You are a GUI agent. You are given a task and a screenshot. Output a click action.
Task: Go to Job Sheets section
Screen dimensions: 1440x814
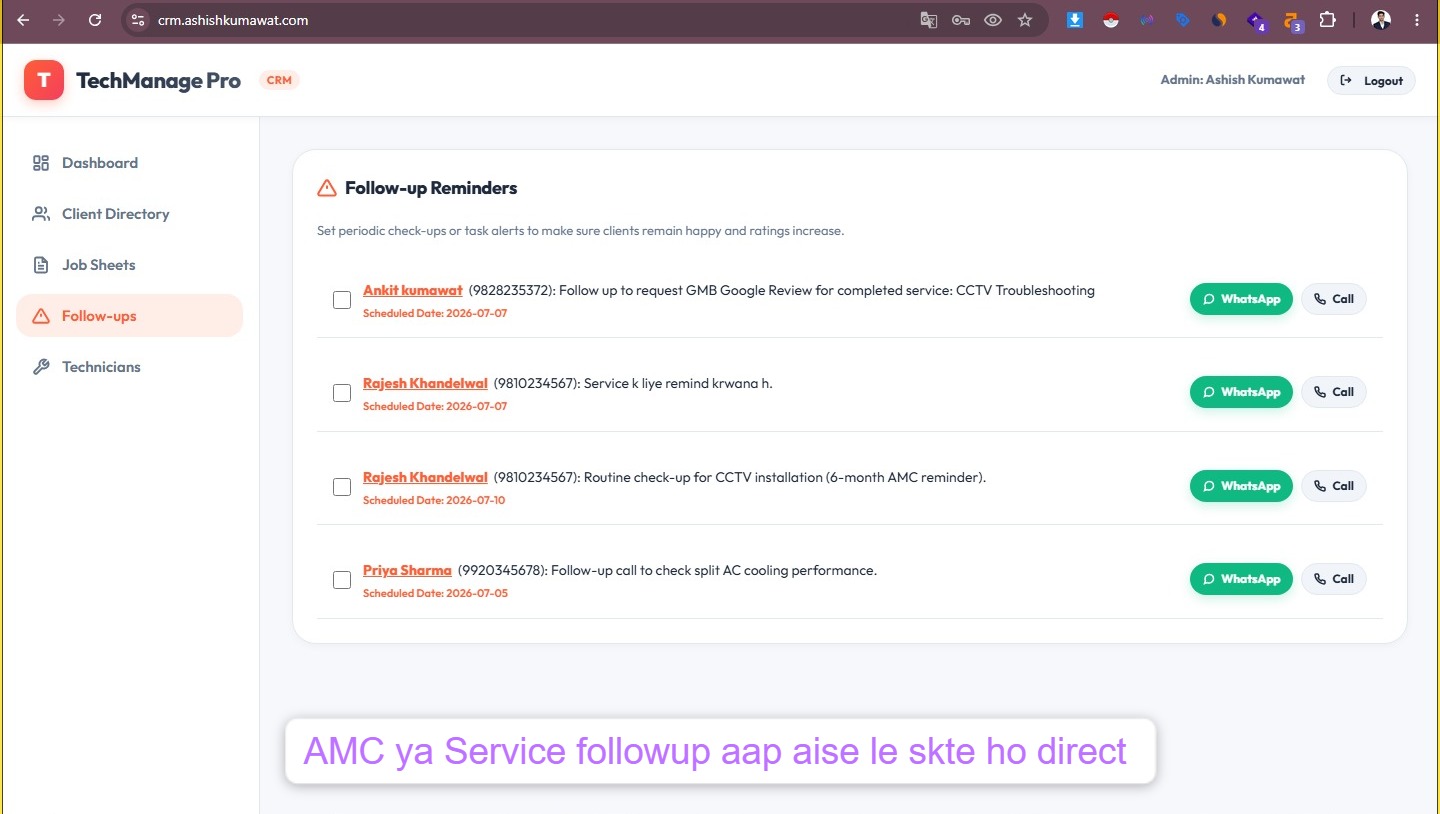(x=129, y=265)
